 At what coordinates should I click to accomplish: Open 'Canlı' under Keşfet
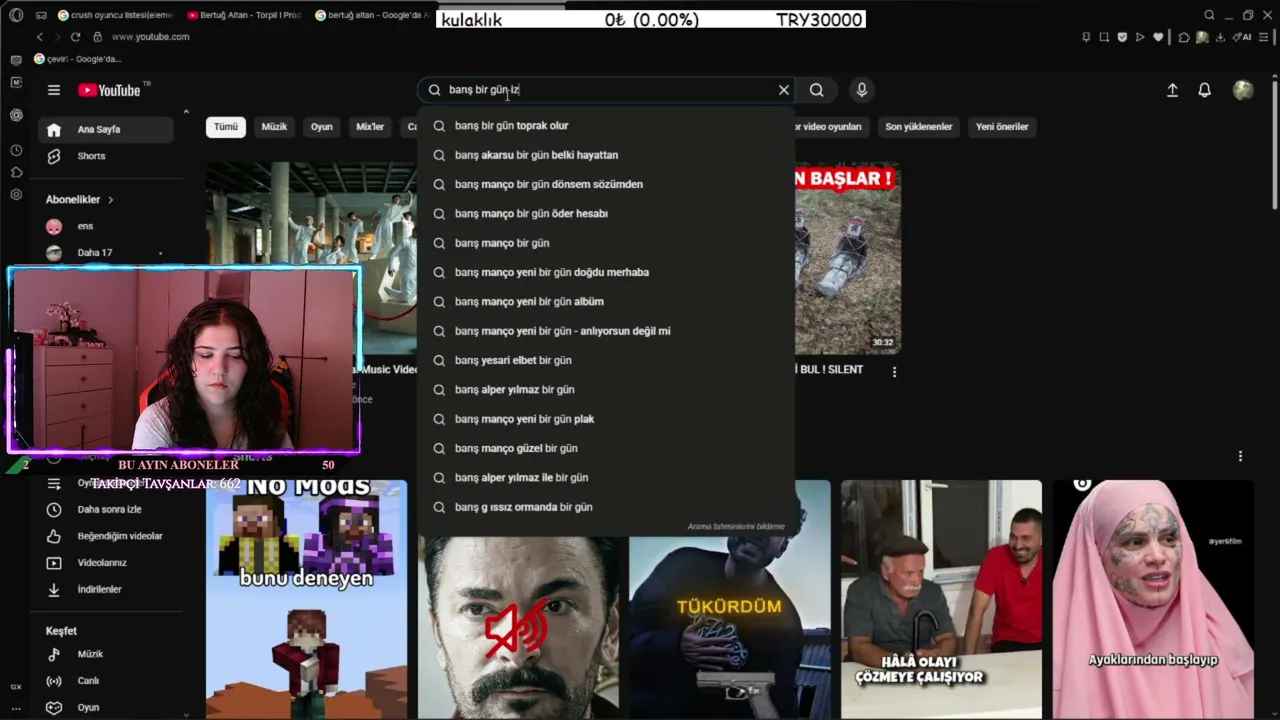107,681
